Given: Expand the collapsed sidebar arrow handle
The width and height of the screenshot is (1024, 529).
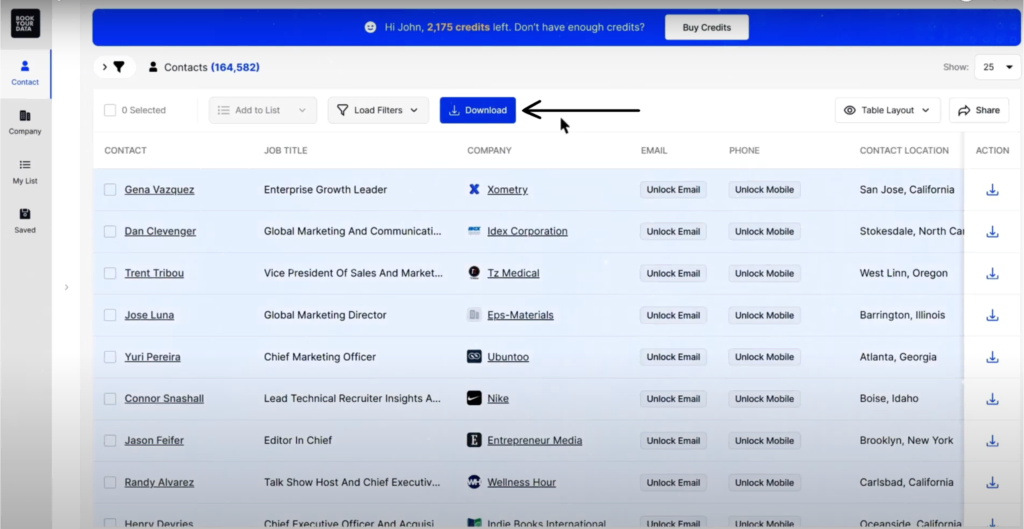Looking at the screenshot, I should pyautogui.click(x=66, y=287).
